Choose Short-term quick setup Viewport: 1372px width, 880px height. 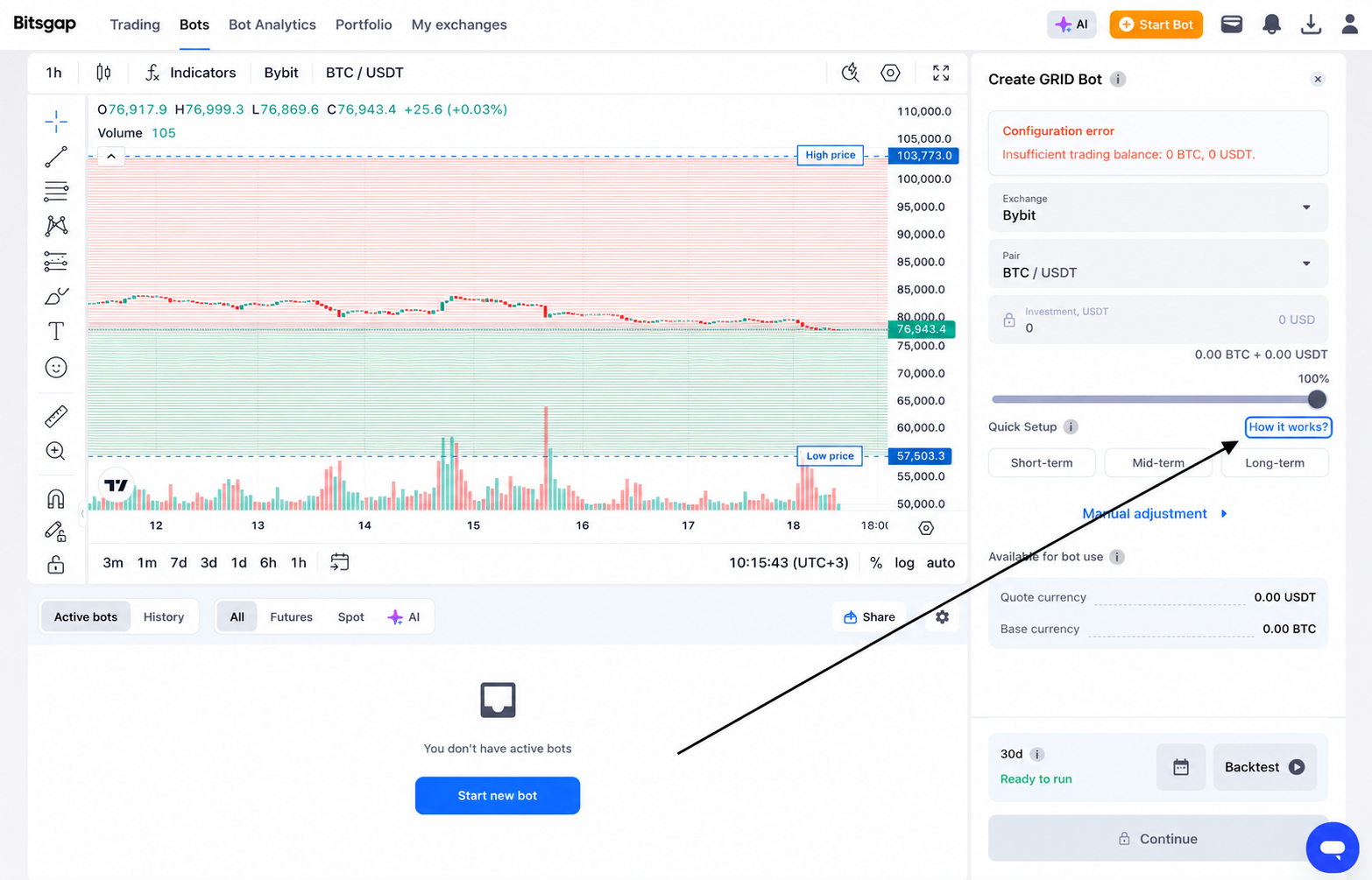pos(1042,462)
